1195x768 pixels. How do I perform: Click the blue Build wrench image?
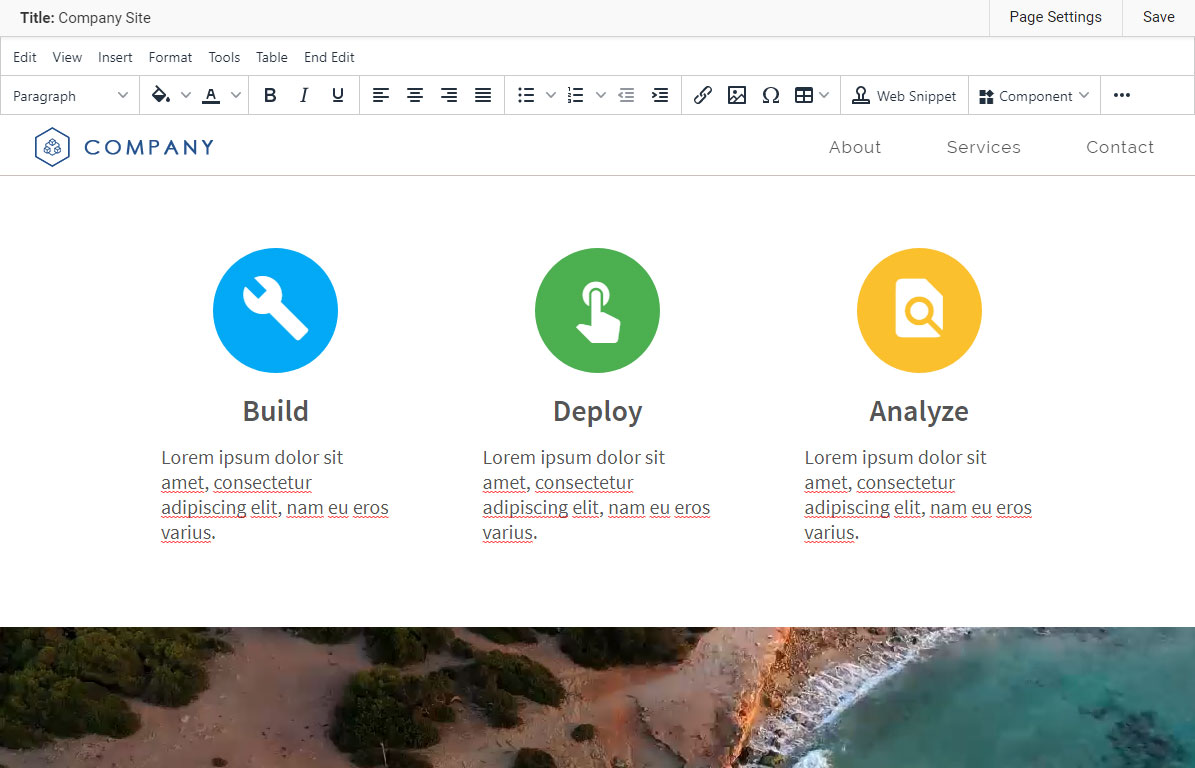click(x=275, y=310)
